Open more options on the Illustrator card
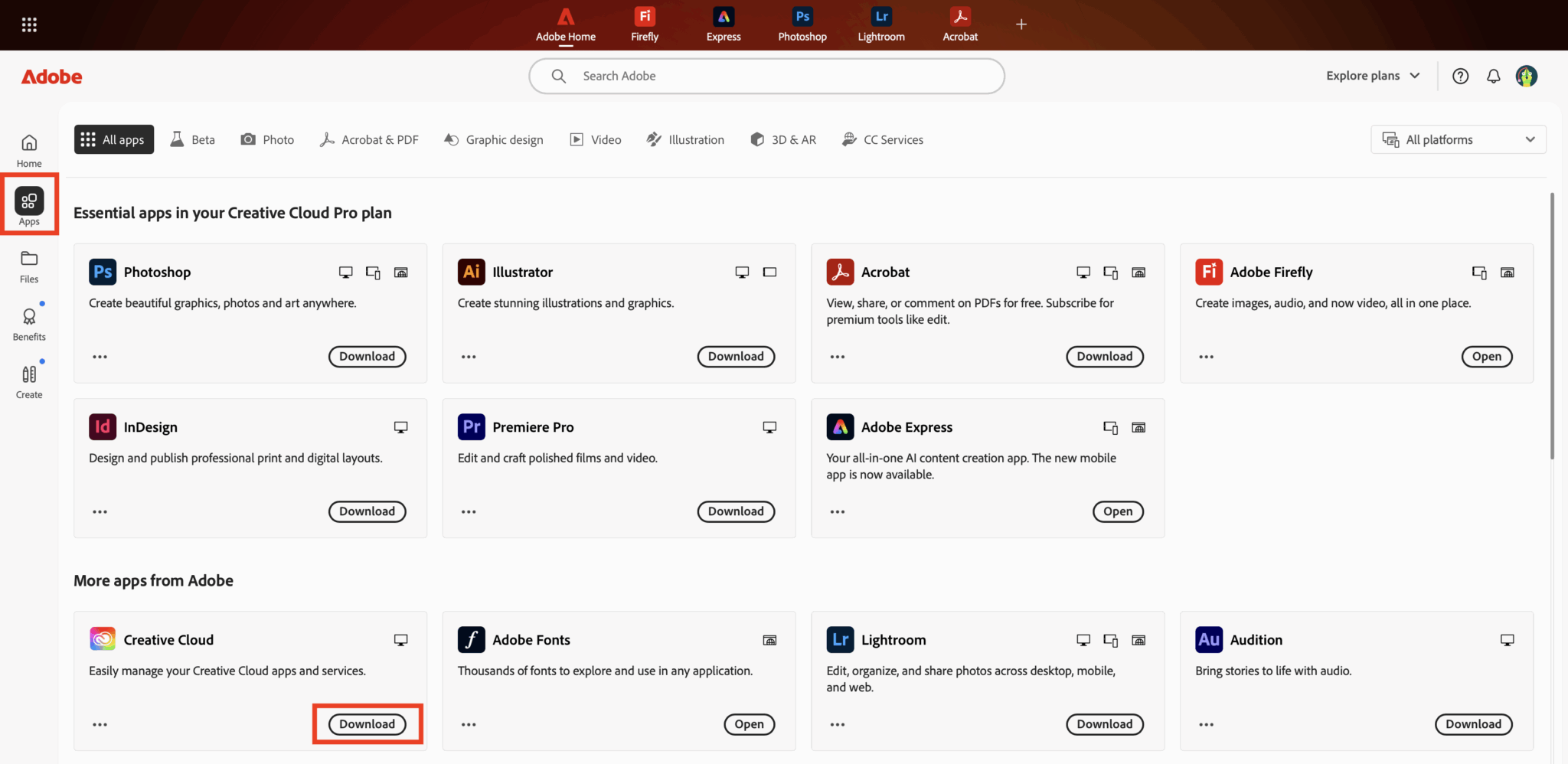 [469, 356]
